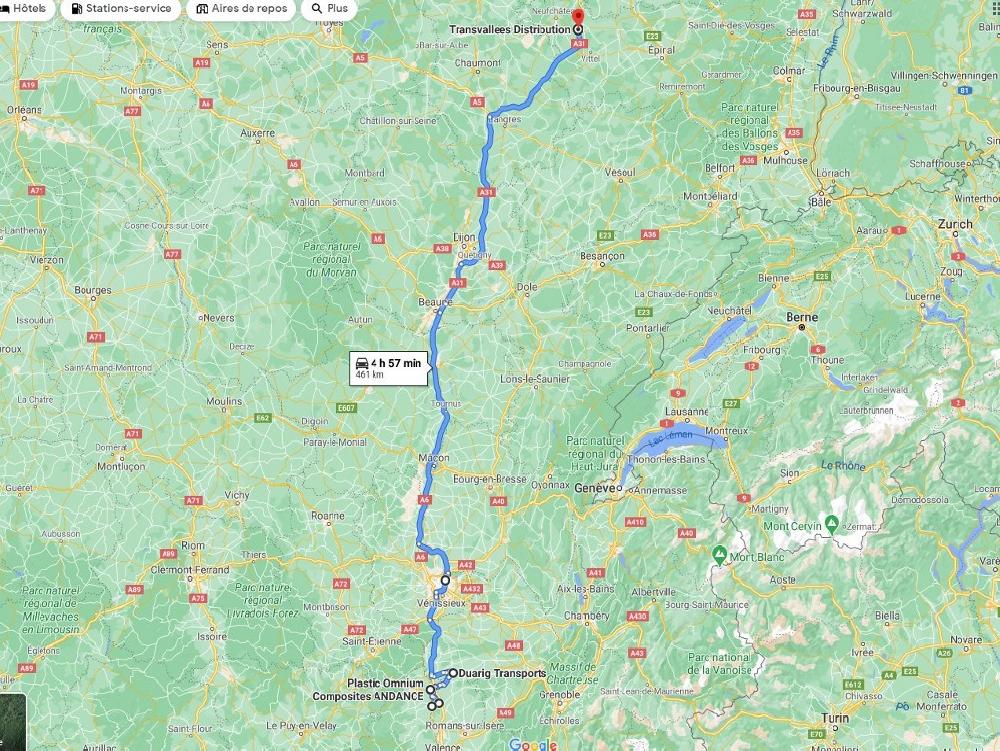Click the Genève city label

pos(594,488)
